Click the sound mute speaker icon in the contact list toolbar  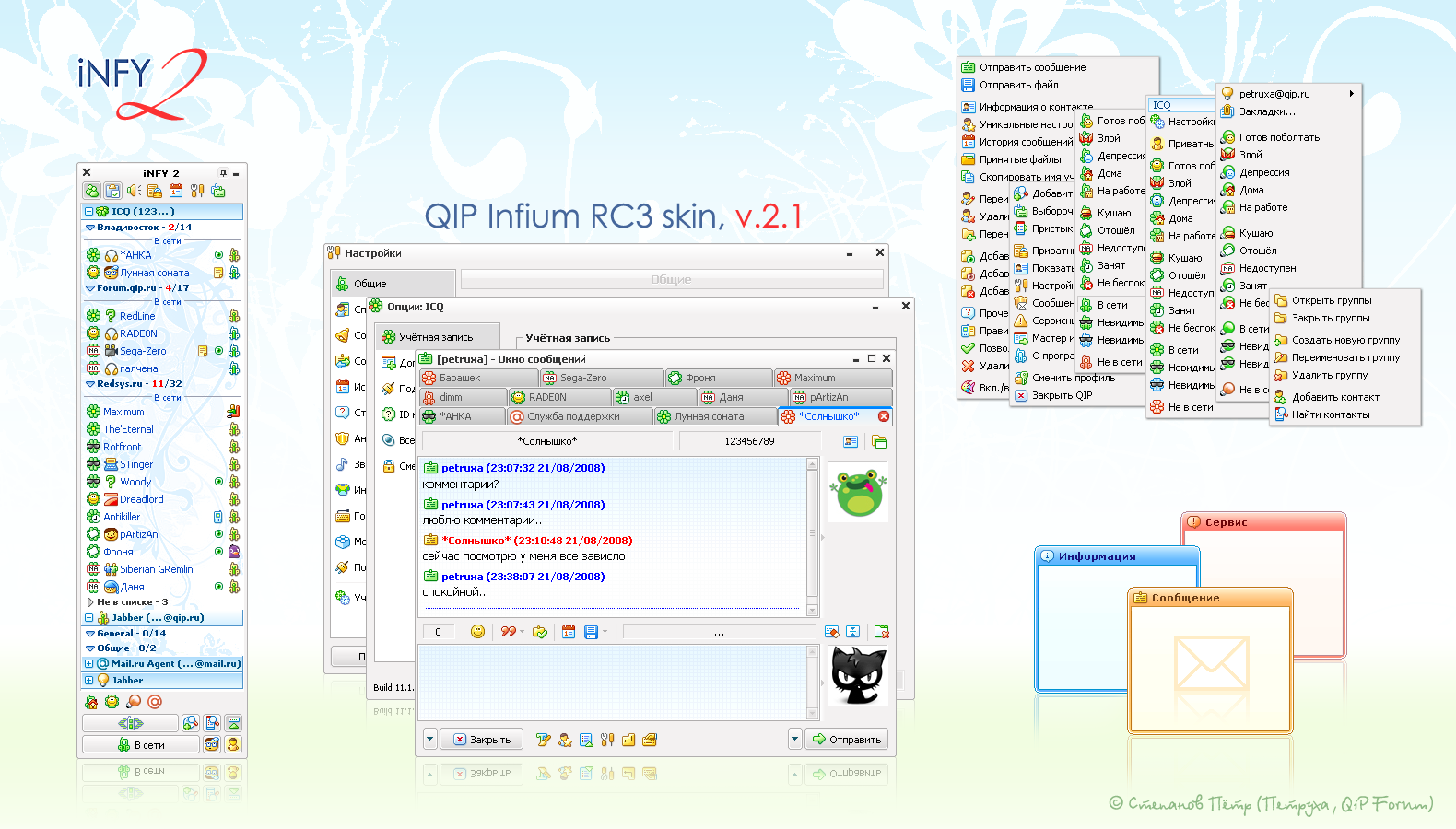point(134,191)
